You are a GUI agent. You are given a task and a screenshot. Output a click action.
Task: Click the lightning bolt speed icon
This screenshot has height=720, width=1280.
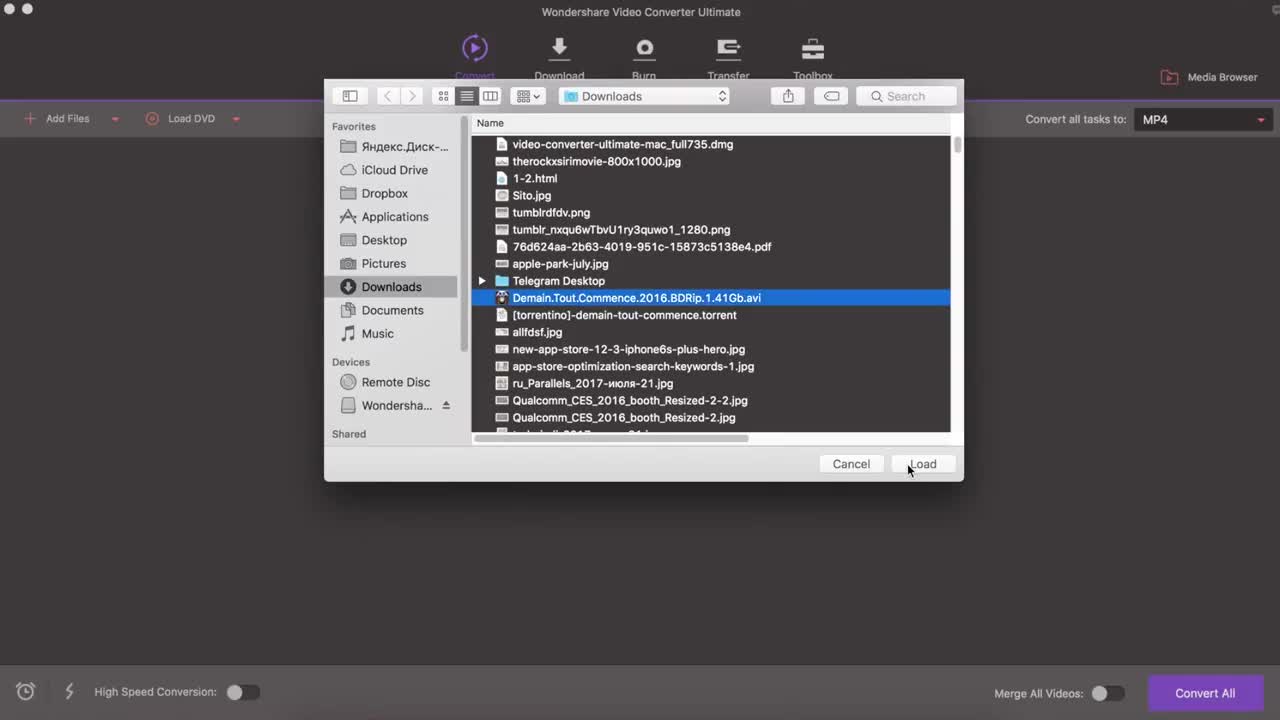coord(70,691)
